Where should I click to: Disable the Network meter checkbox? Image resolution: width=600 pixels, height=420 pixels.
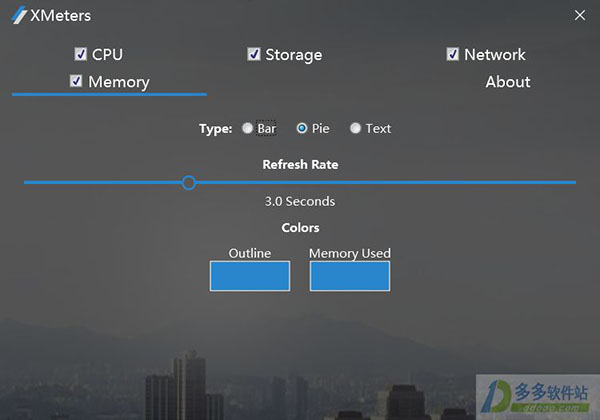pyautogui.click(x=453, y=54)
